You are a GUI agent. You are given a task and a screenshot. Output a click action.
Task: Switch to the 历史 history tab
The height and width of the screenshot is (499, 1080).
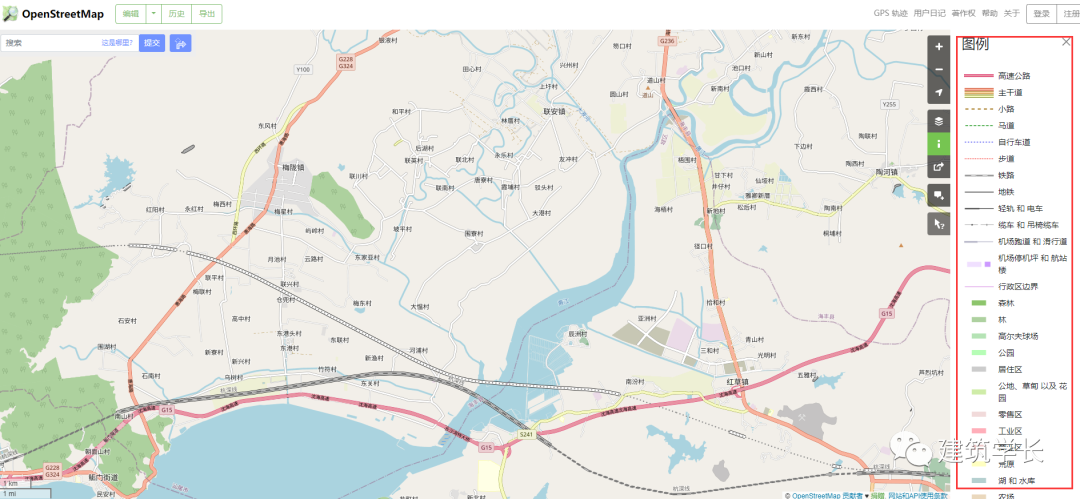click(x=176, y=14)
